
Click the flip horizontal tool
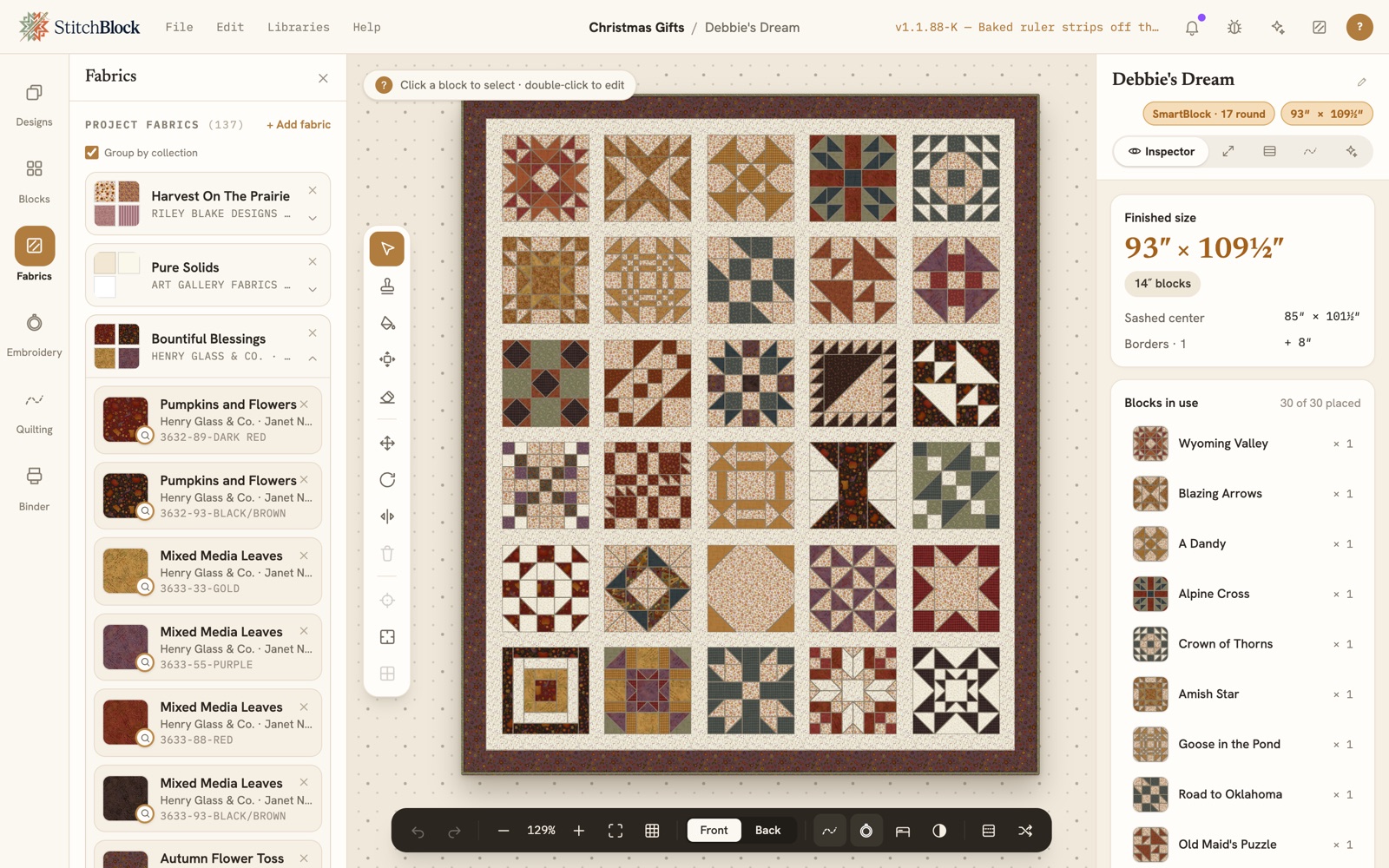coord(387,516)
